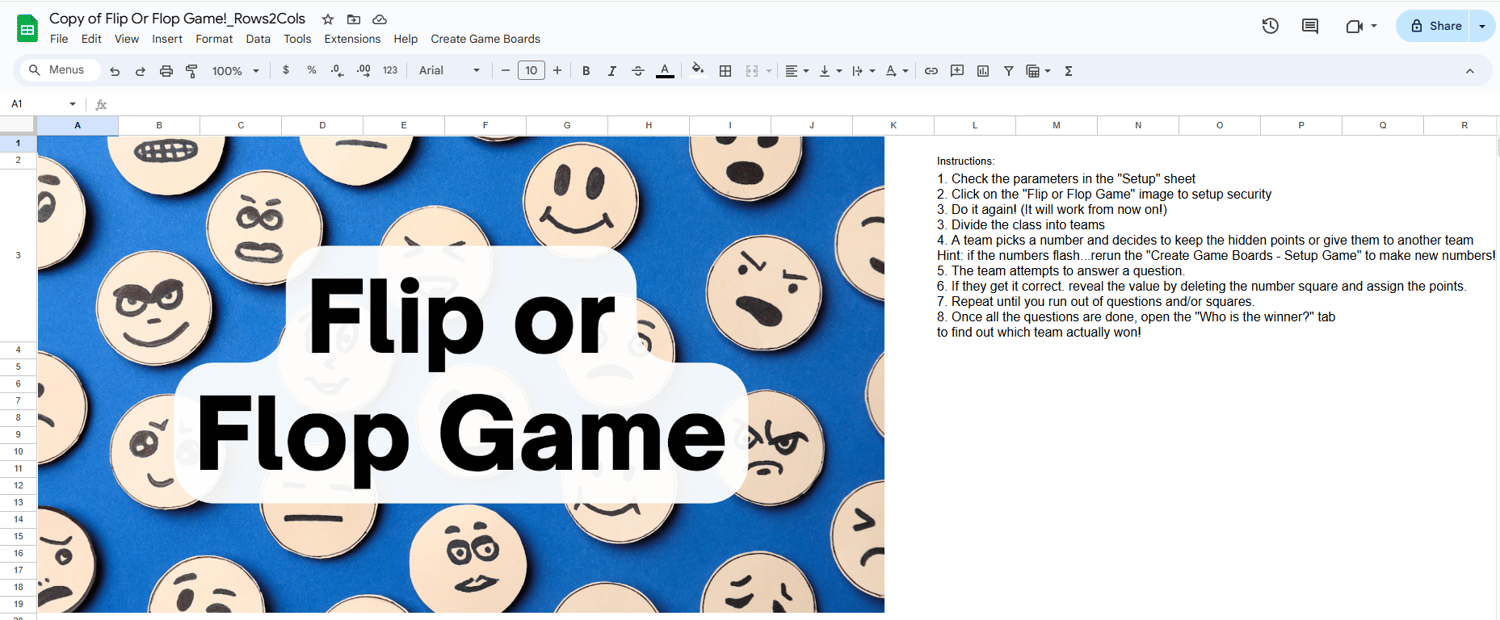This screenshot has height=620, width=1500.
Task: Open more number formats (123)
Action: [x=390, y=71]
